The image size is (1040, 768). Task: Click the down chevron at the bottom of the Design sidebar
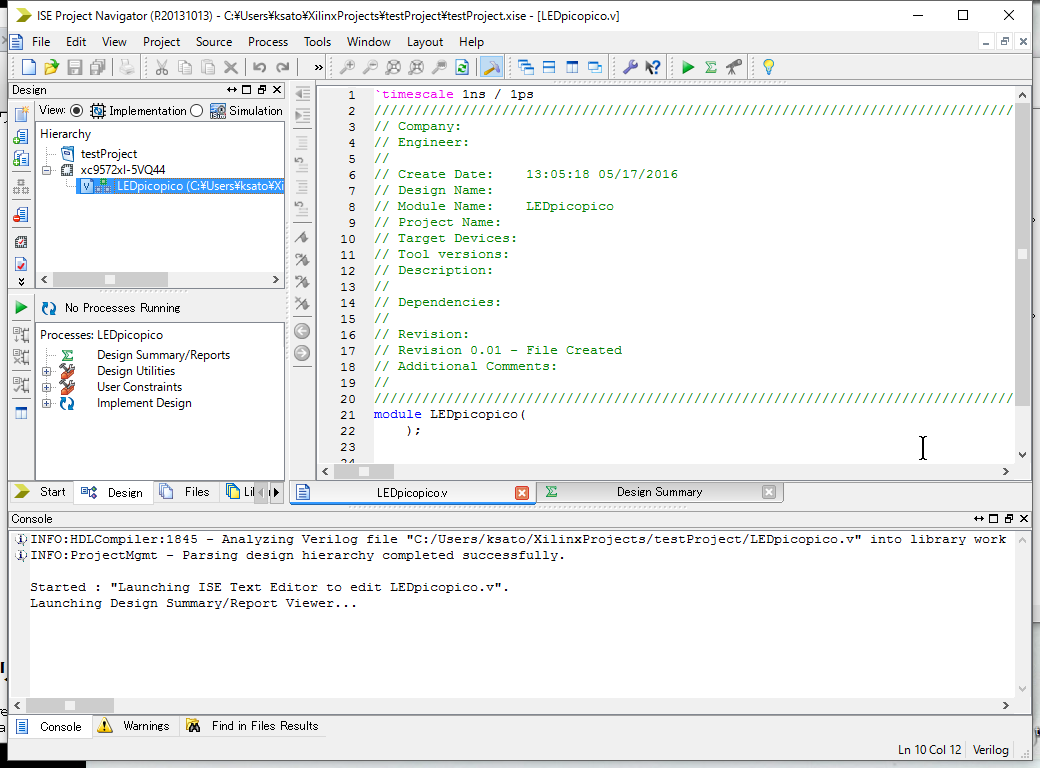[21, 281]
